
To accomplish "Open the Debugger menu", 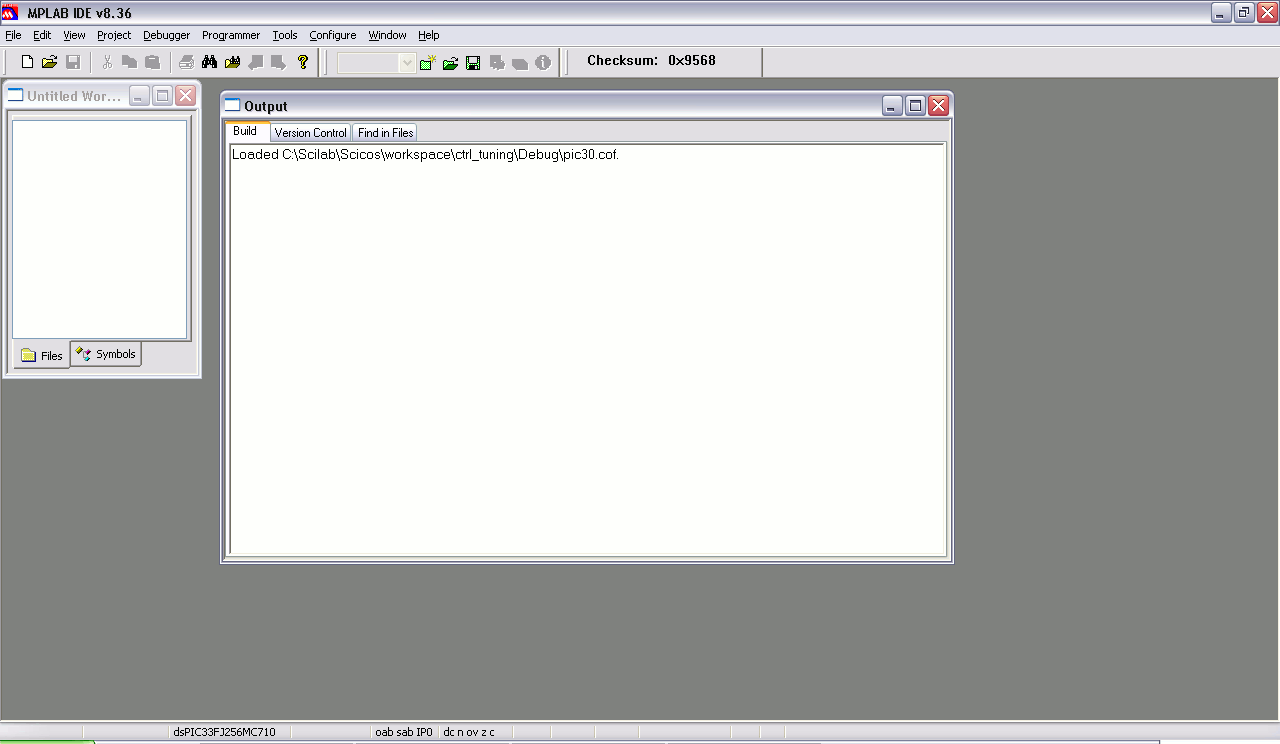I will (166, 35).
